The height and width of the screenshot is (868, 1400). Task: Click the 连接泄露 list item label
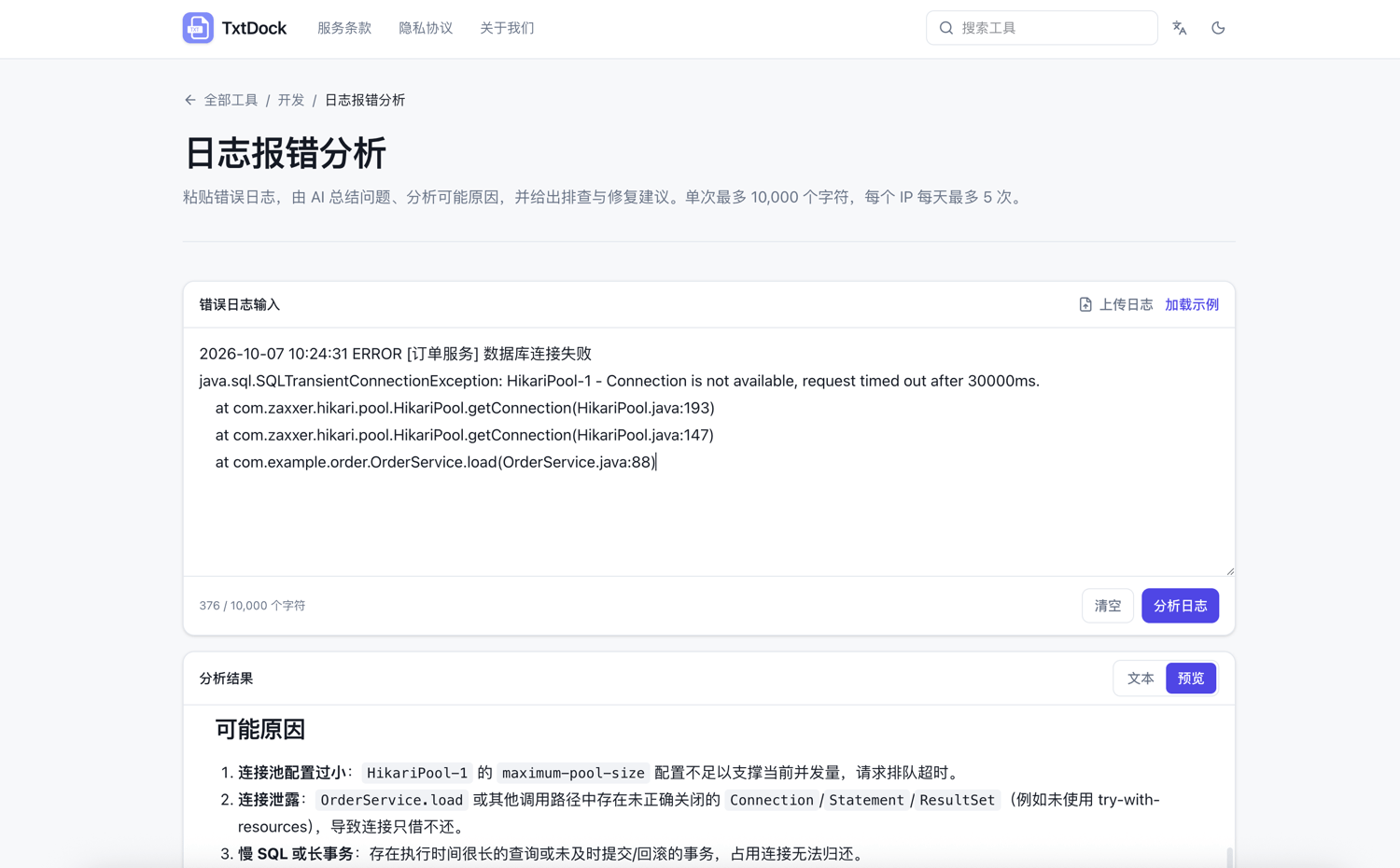(269, 800)
